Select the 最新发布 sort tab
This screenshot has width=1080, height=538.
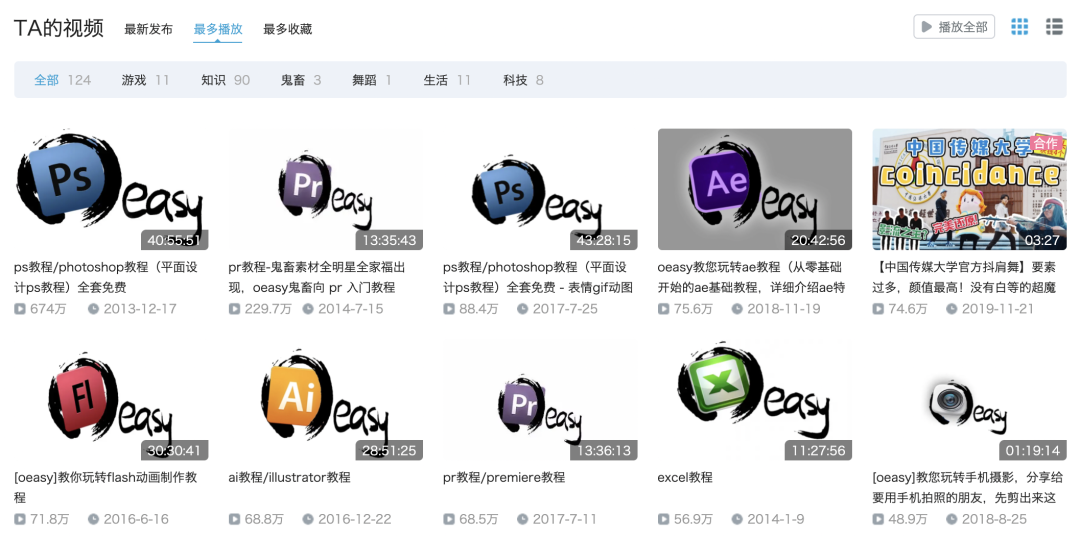click(148, 29)
